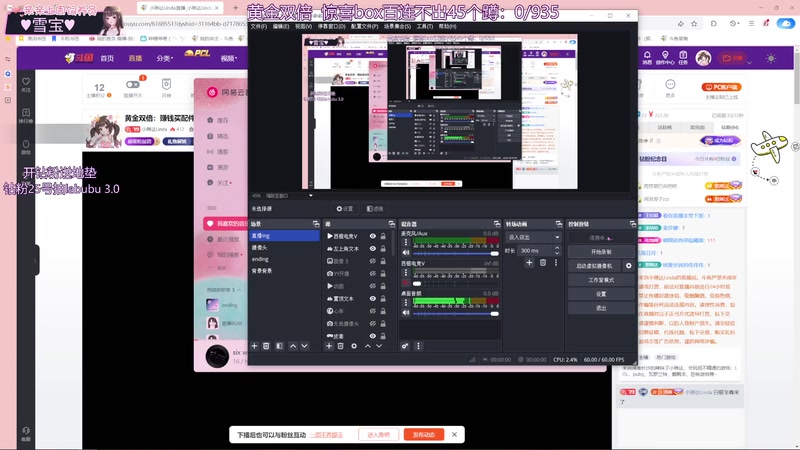This screenshot has height=450, width=800.
Task: Open 文件(F) menu in OBS
Action: tap(259, 26)
